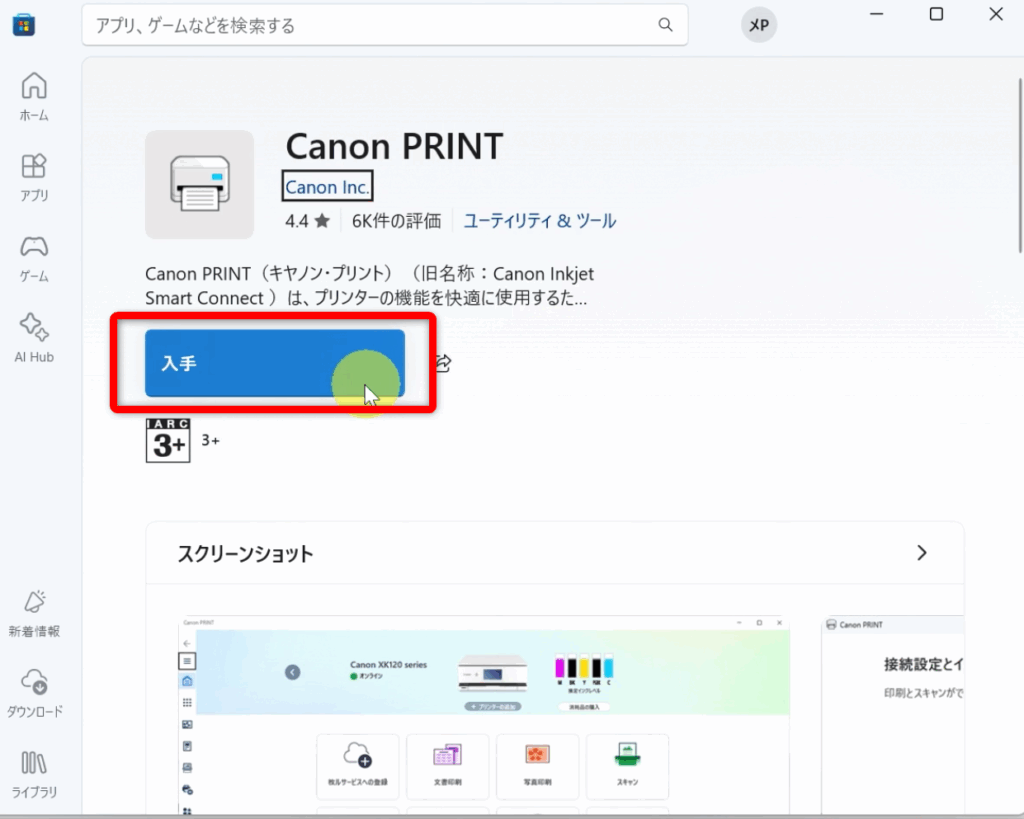Viewport: 1024px width, 819px height.
Task: Open the ユーティリティ & ツール category link
Action: [539, 221]
